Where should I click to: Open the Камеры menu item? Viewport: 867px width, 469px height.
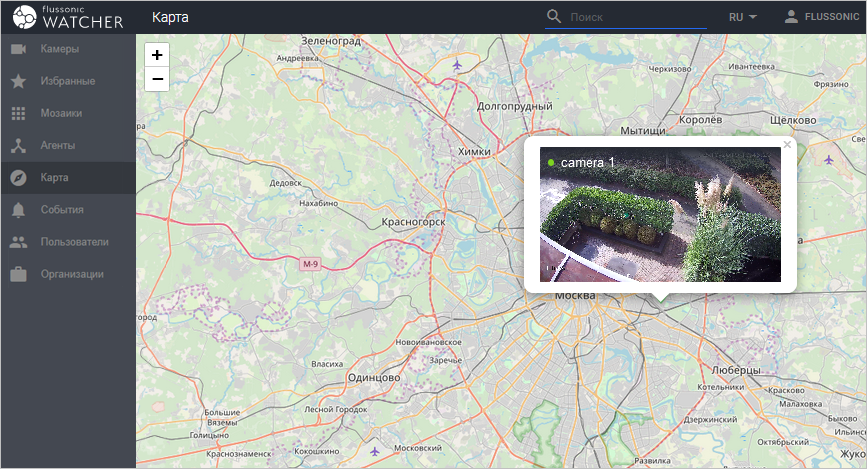(x=60, y=49)
